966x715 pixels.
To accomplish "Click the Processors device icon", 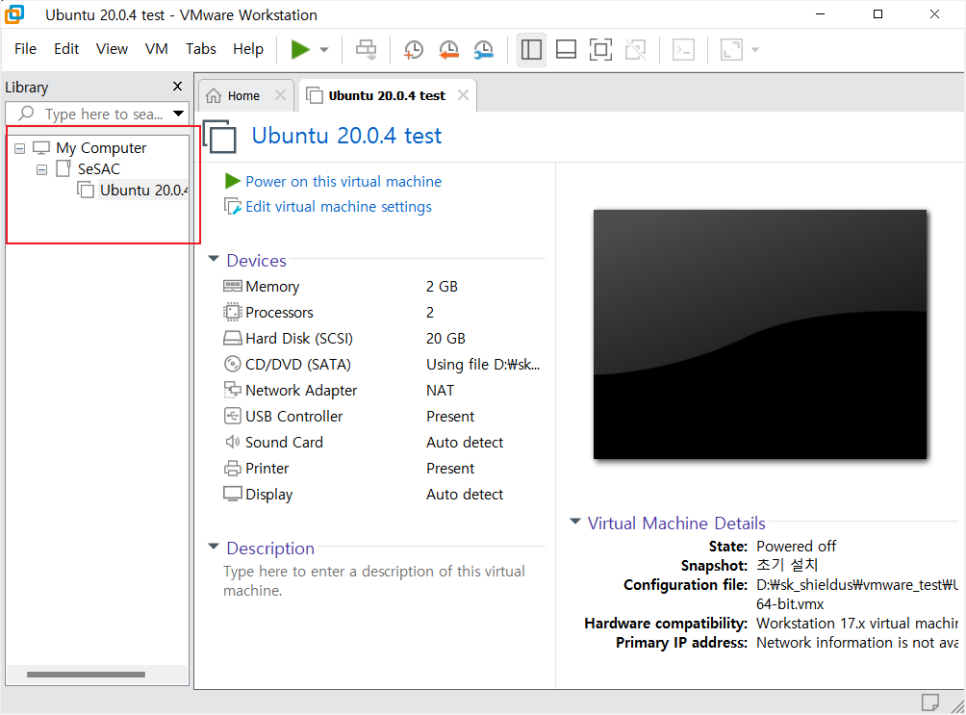I will pos(232,312).
